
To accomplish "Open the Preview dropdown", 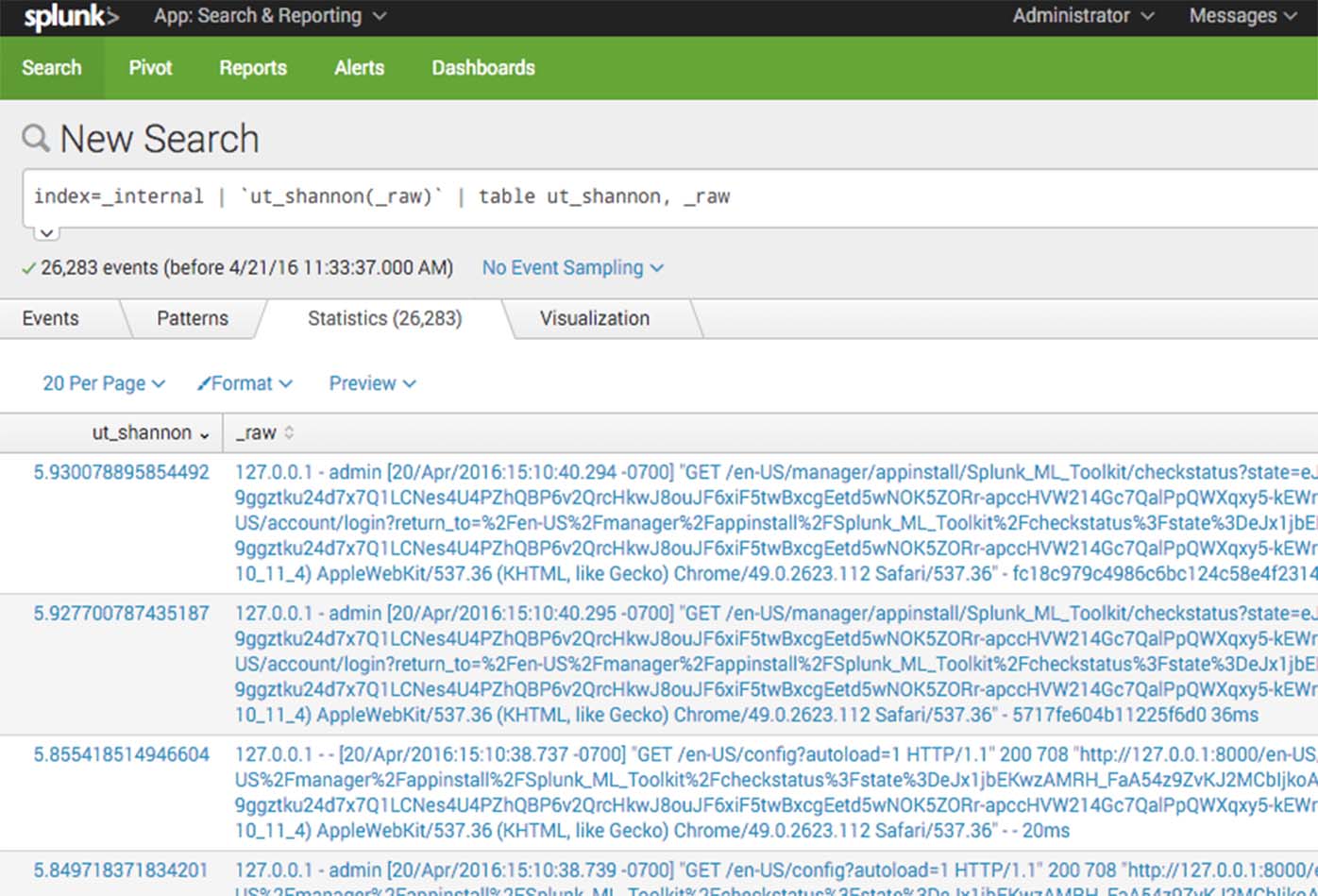I will coord(372,383).
